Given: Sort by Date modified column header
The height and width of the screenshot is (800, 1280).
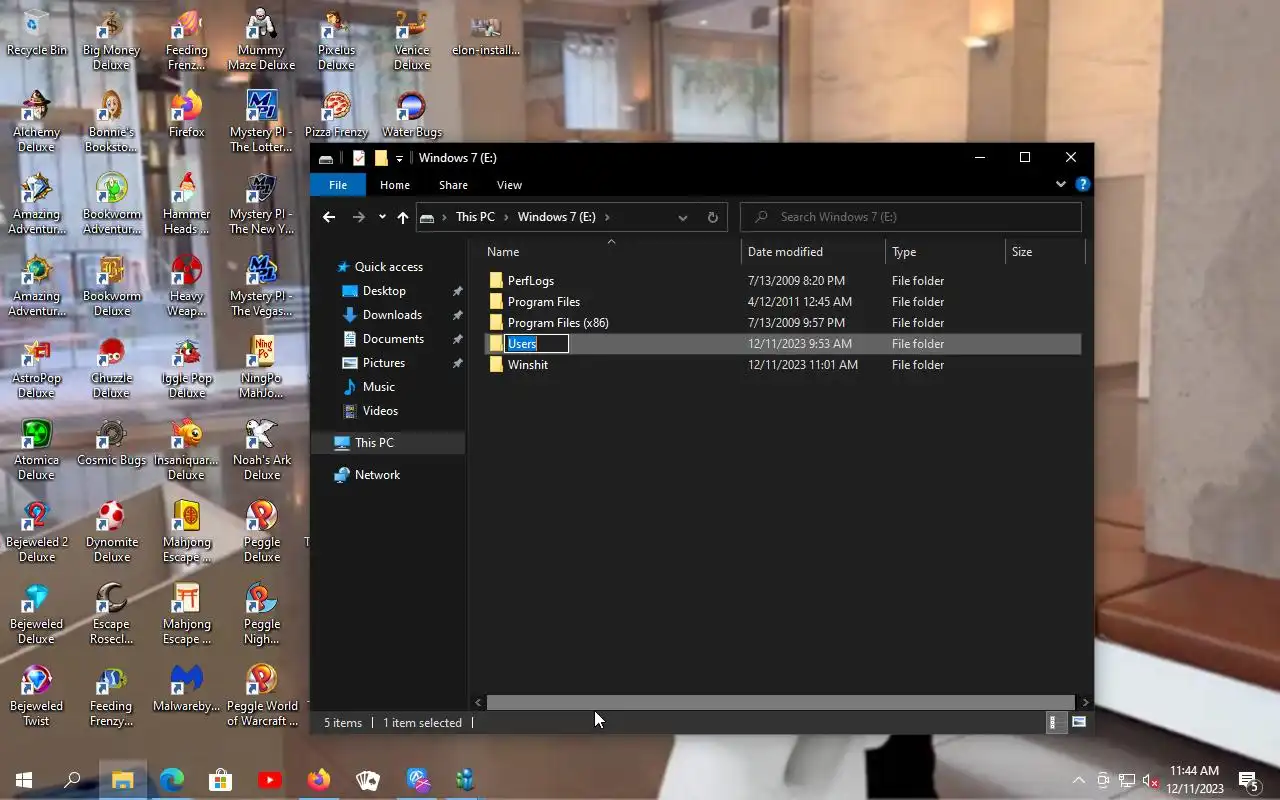Looking at the screenshot, I should tap(814, 252).
